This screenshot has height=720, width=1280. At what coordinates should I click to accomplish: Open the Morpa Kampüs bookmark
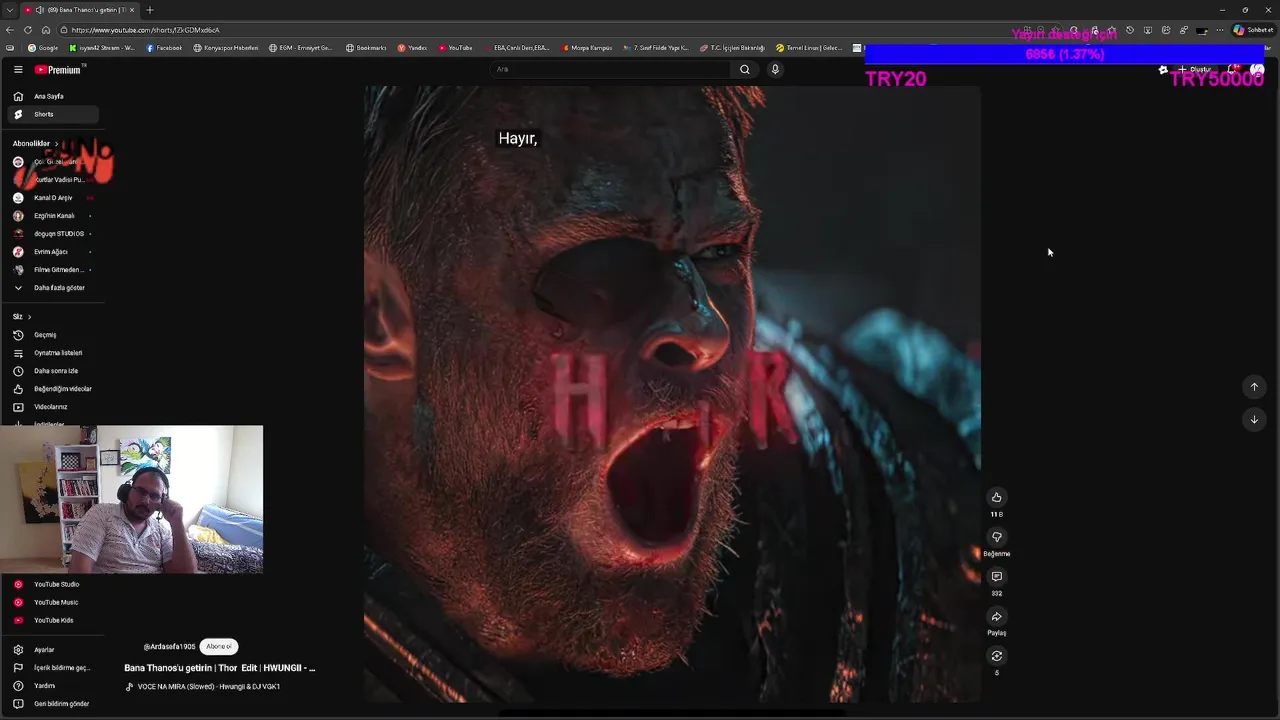tap(587, 48)
